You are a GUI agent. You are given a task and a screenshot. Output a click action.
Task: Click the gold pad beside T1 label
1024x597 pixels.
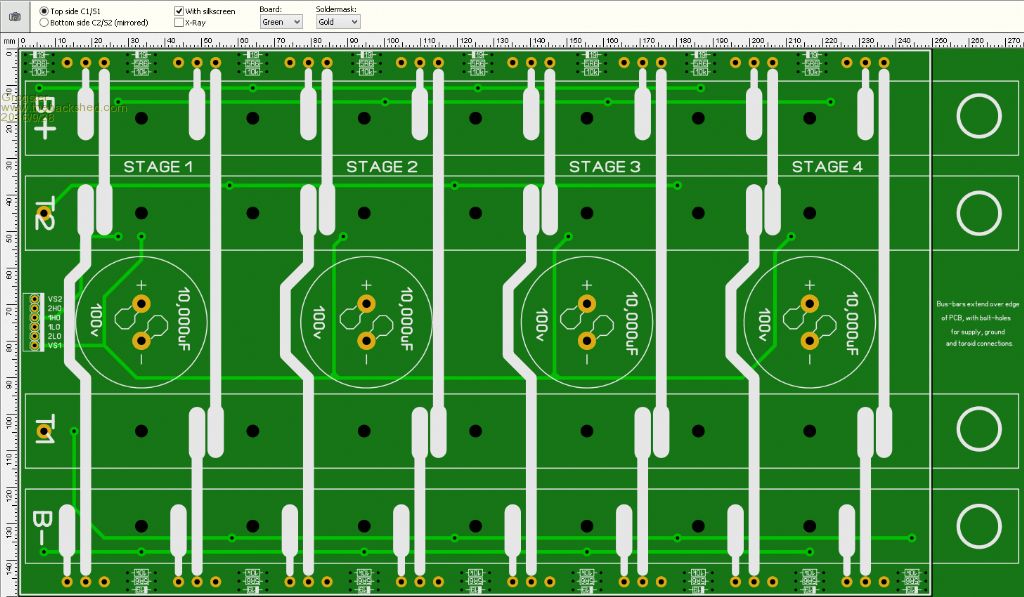(43, 434)
